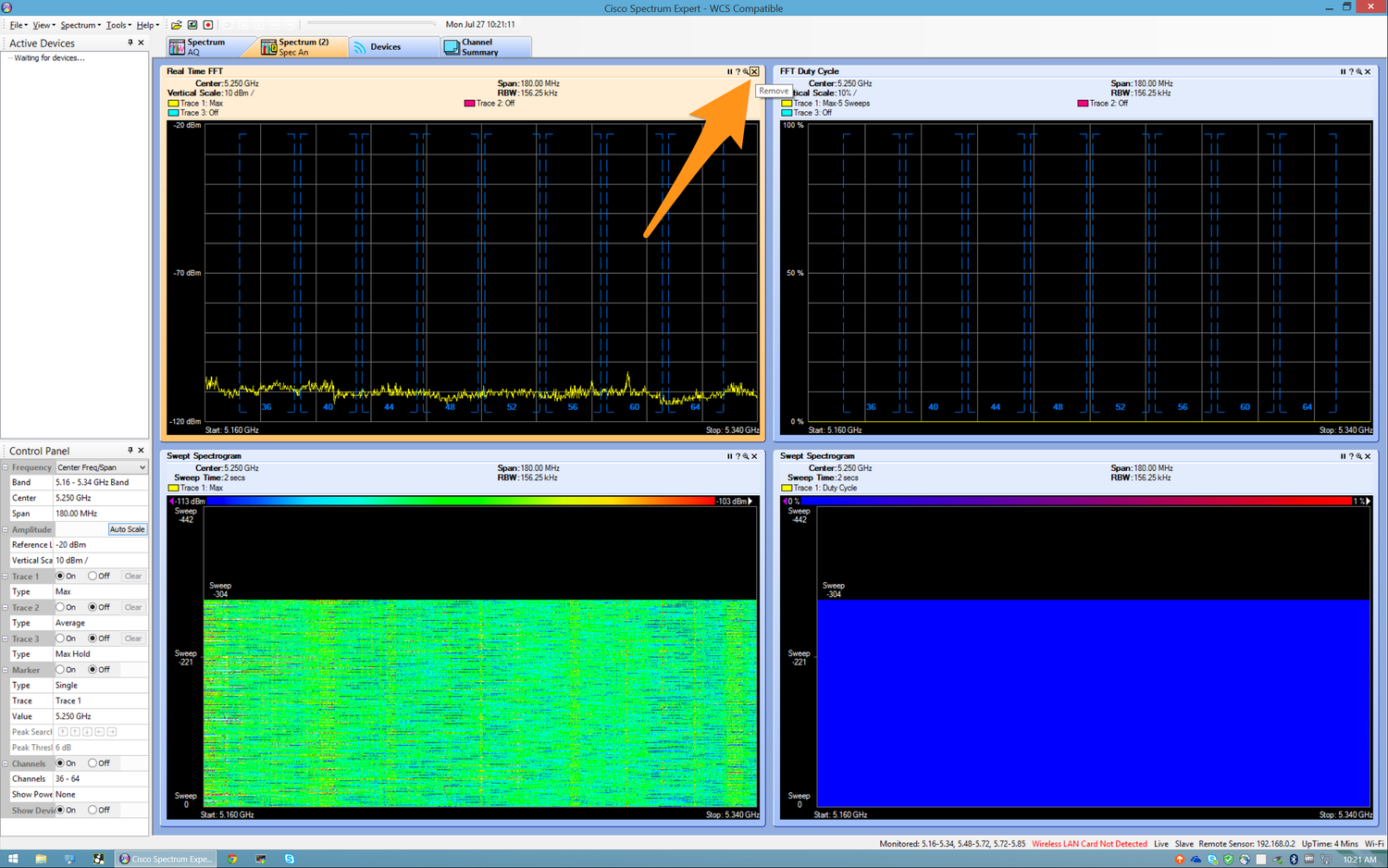Click the red record toolbar icon

pos(208,25)
